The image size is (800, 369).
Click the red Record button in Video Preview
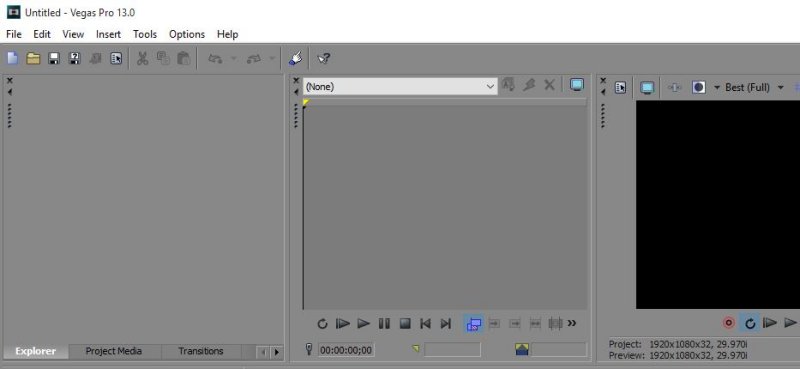[x=729, y=323]
